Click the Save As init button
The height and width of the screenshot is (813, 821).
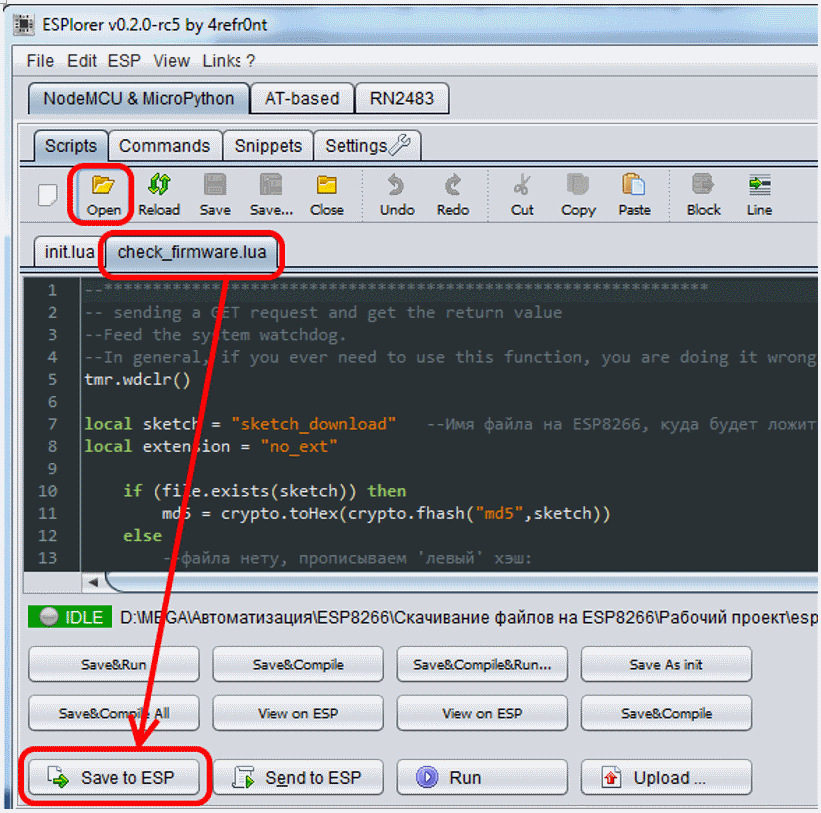pyautogui.click(x=666, y=664)
